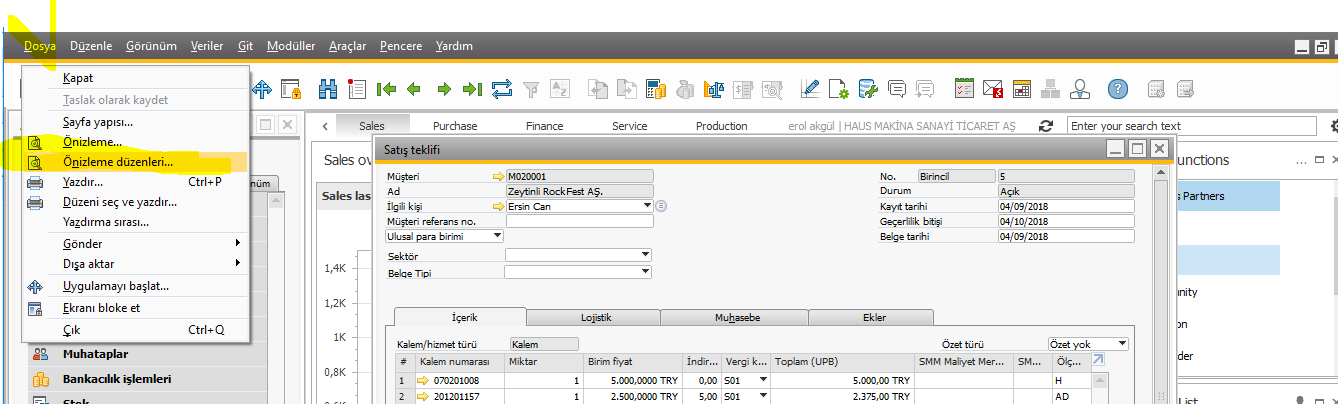Click refresh icon next to search box
This screenshot has width=1338, height=404.
[1046, 126]
